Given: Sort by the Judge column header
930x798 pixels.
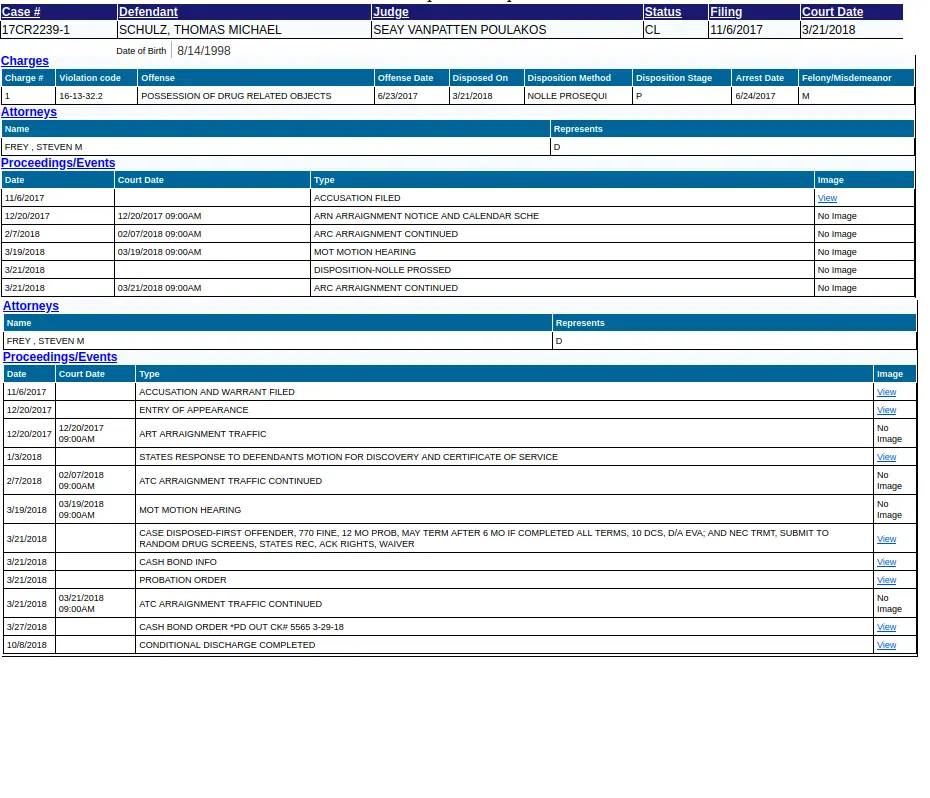Looking at the screenshot, I should pos(391,12).
